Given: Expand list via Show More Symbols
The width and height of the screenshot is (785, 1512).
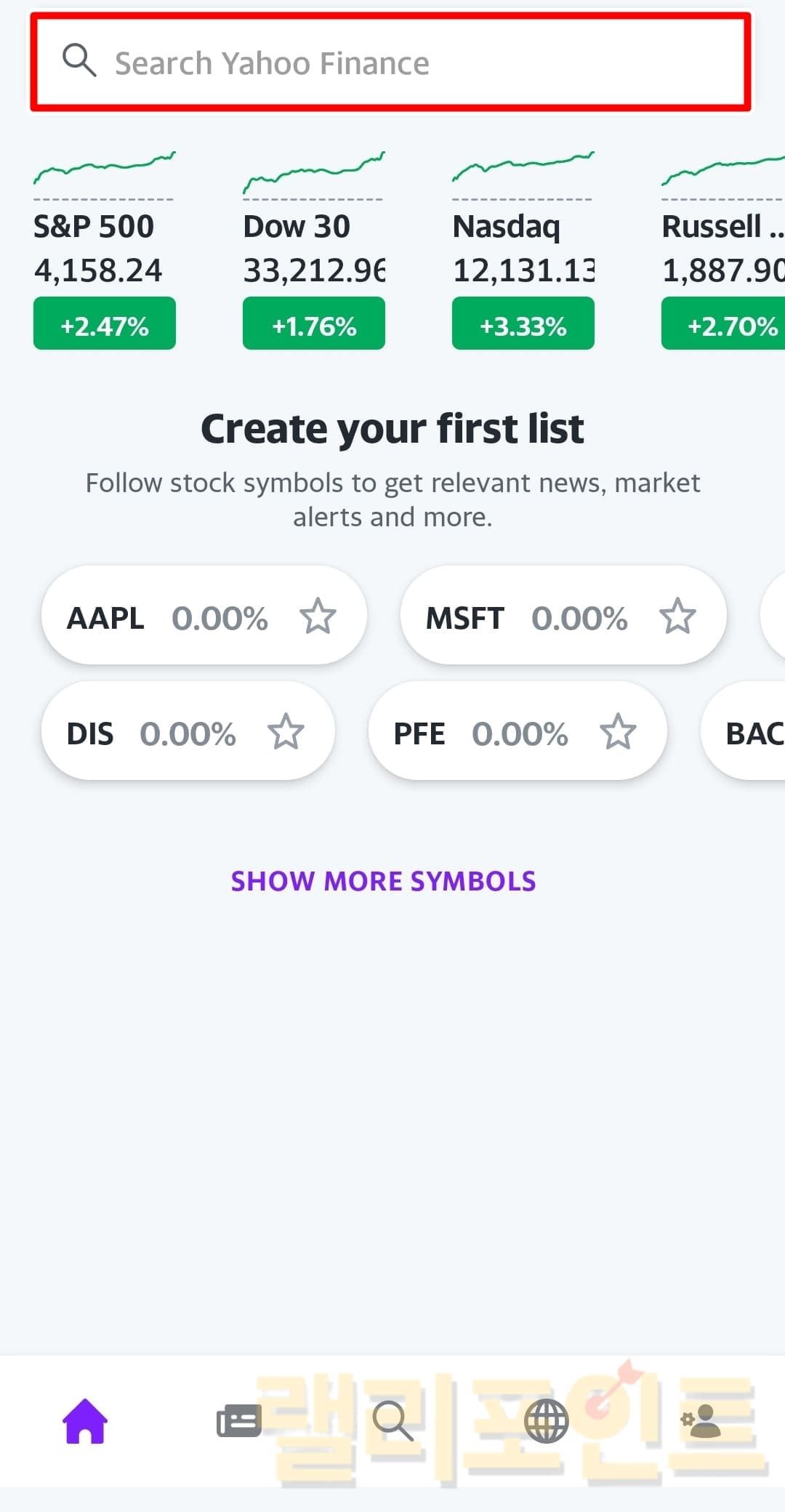Looking at the screenshot, I should coord(383,881).
